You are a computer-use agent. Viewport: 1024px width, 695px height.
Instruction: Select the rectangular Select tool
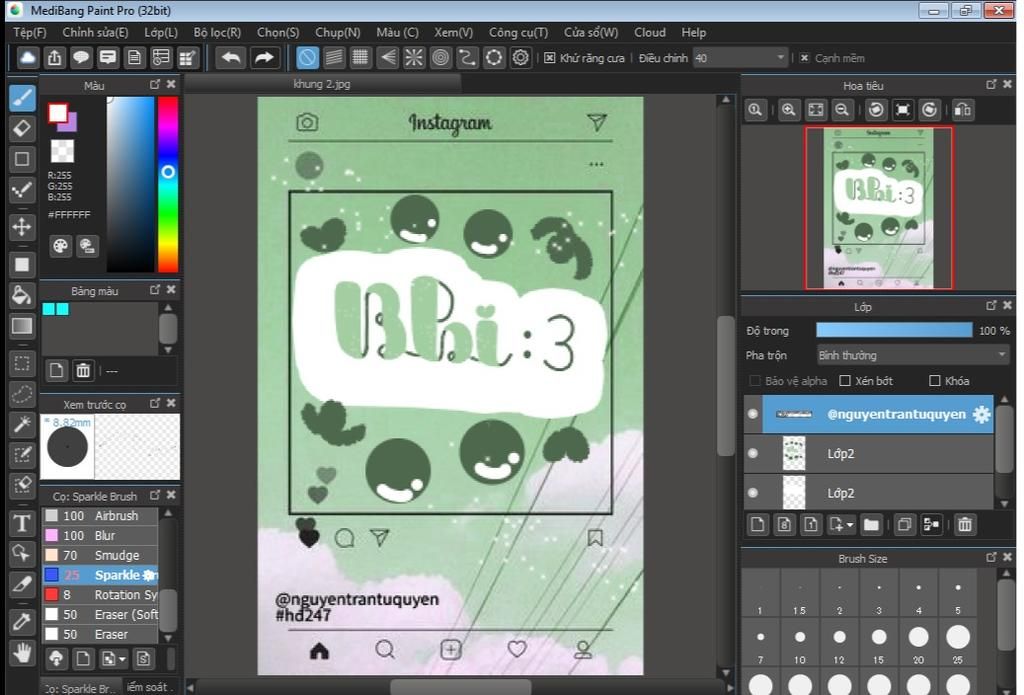22,364
